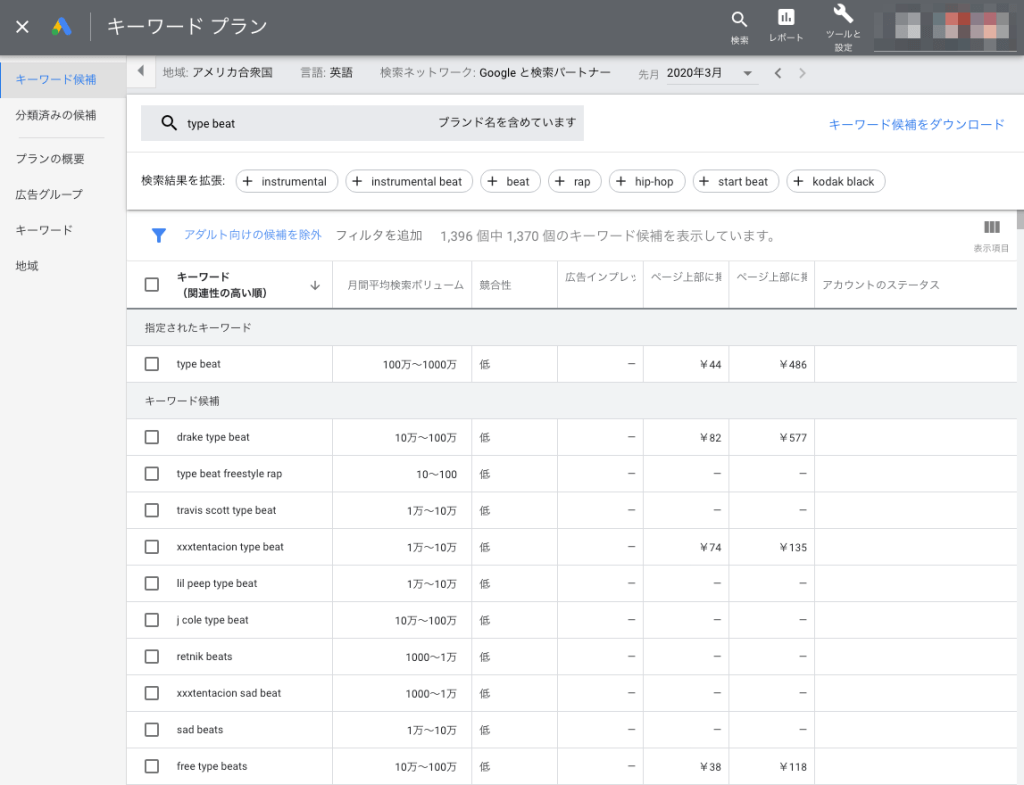Open the column display (表示項目) icon
This screenshot has height=785, width=1024.
click(x=991, y=228)
